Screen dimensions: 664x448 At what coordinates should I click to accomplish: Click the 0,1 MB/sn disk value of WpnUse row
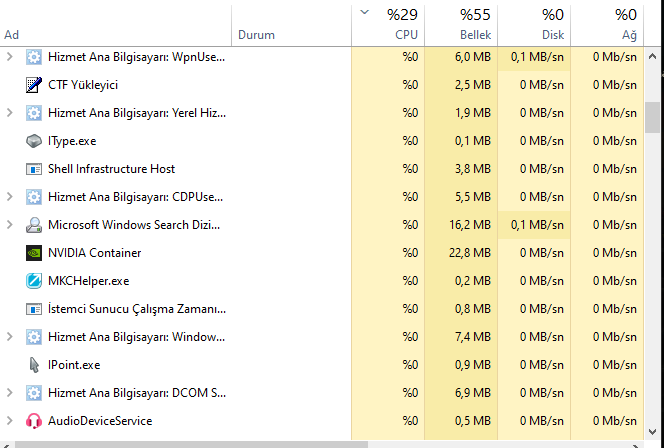(537, 57)
